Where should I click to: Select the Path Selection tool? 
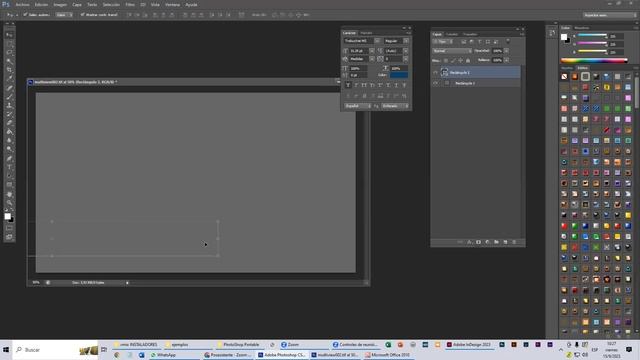click(x=9, y=176)
